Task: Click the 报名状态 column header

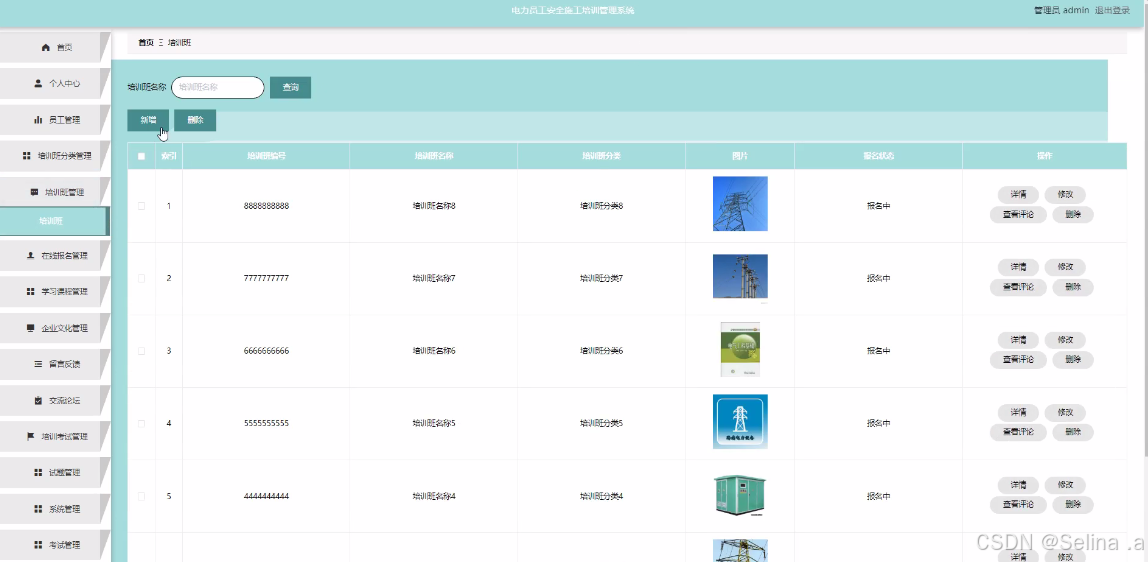Action: pyautogui.click(x=878, y=156)
